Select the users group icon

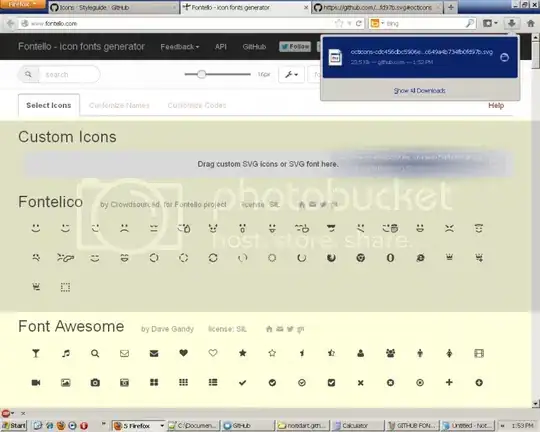click(390, 353)
